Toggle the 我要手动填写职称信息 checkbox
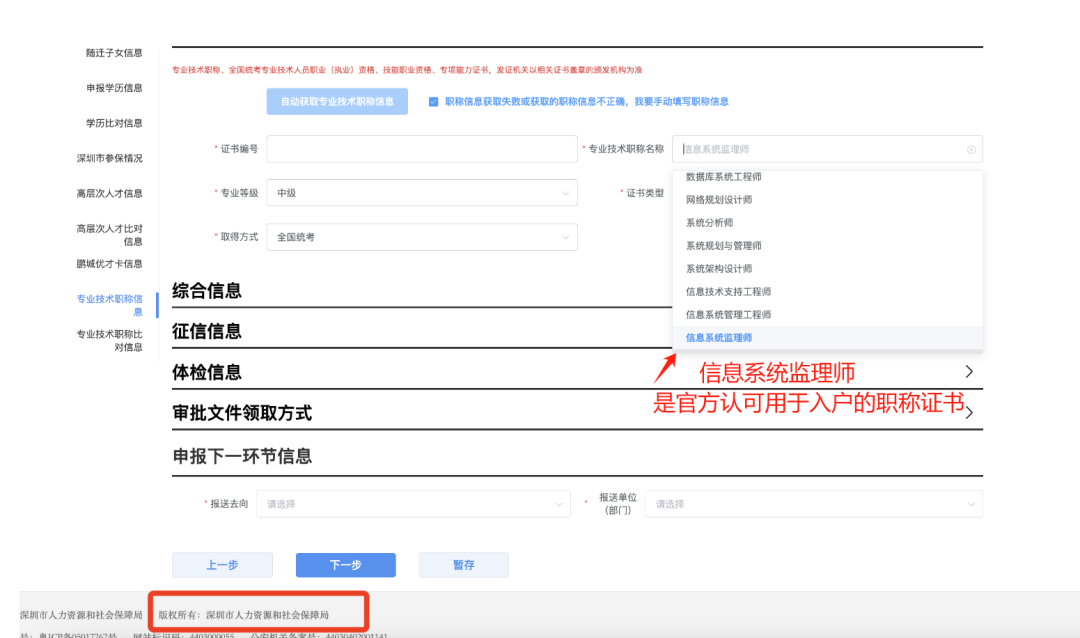Screen dimensions: 1080x638 pyautogui.click(x=433, y=102)
